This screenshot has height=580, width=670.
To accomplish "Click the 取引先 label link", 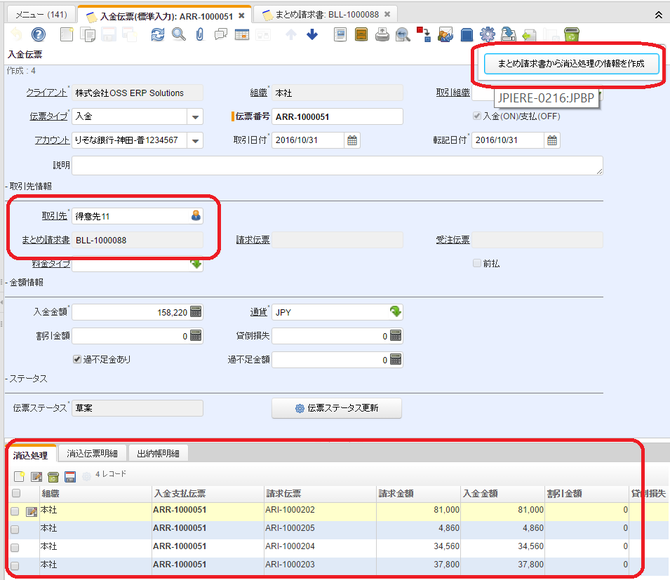I will 55,216.
